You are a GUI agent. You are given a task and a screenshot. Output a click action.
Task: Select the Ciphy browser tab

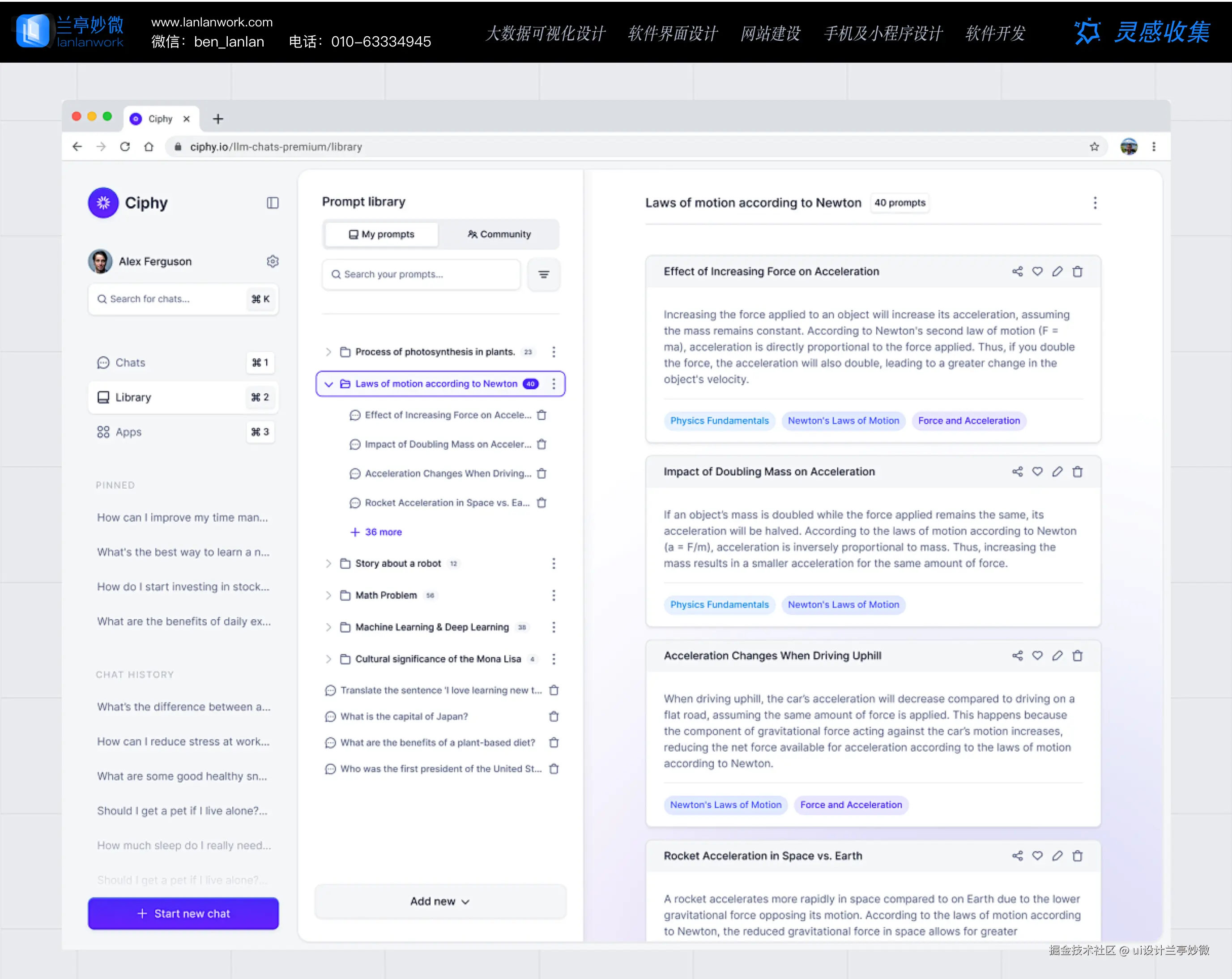click(161, 119)
